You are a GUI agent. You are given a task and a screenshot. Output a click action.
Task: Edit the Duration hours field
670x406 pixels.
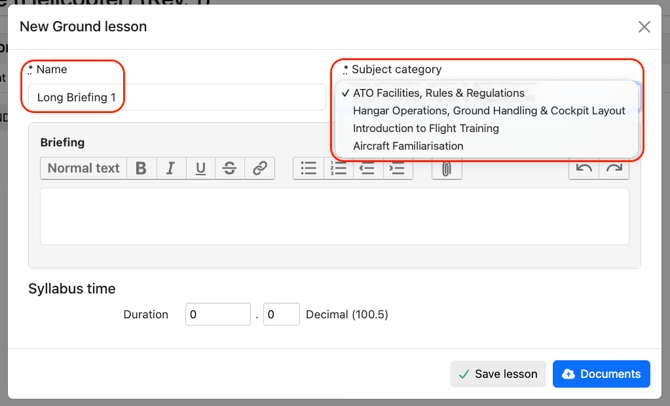218,315
